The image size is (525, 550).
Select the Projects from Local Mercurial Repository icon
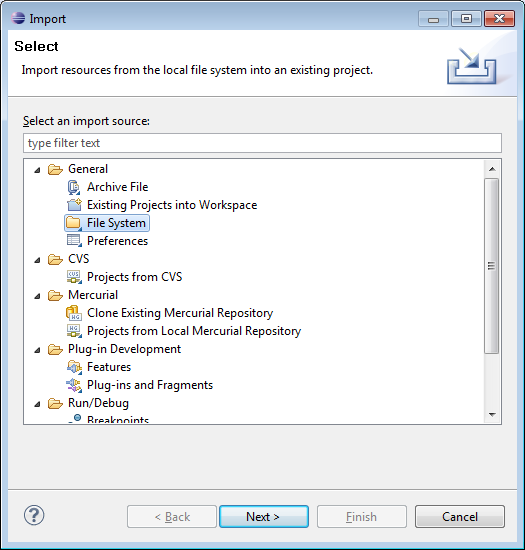74,331
